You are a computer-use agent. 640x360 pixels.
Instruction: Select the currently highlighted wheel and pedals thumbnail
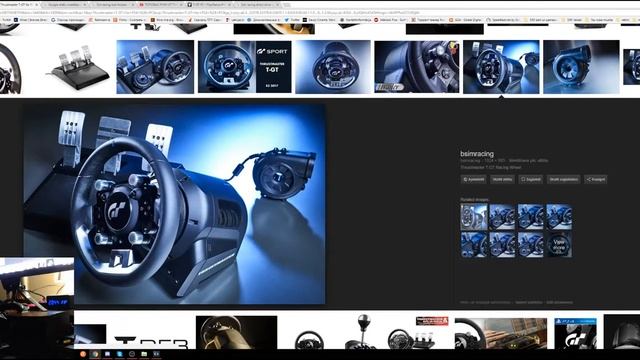point(501,67)
